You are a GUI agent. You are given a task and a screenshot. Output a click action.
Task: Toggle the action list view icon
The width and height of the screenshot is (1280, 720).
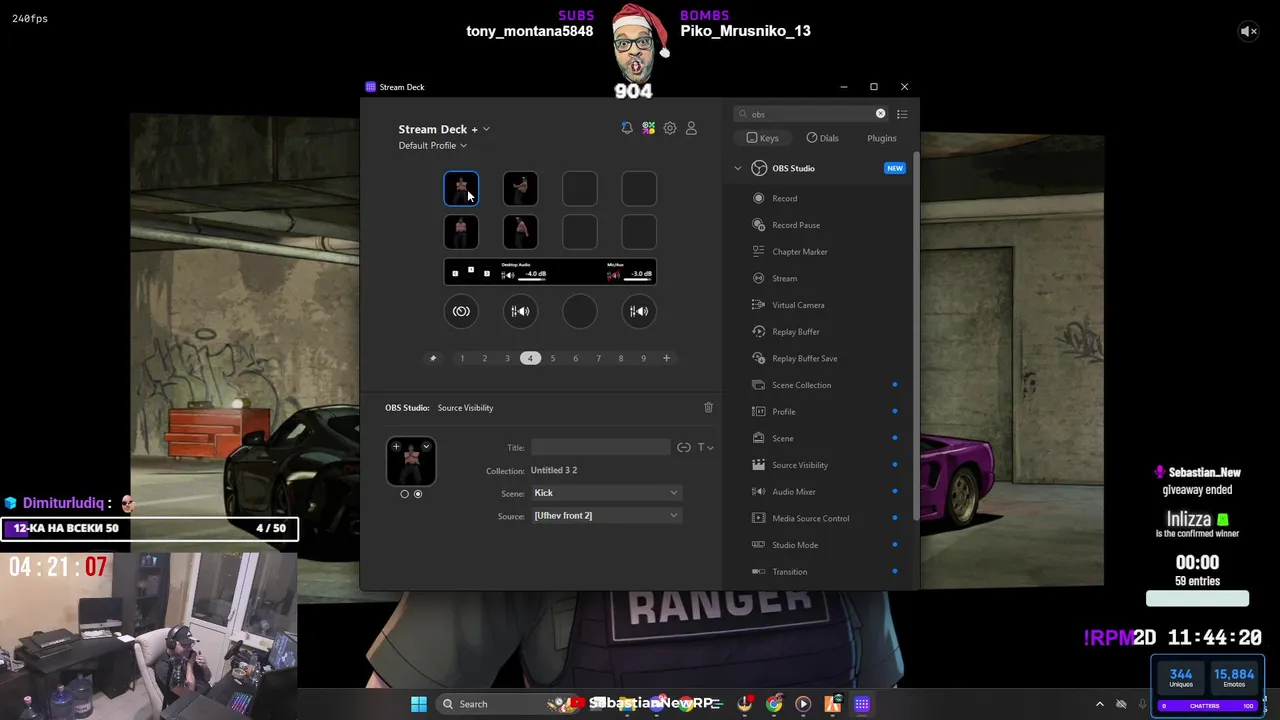(902, 114)
